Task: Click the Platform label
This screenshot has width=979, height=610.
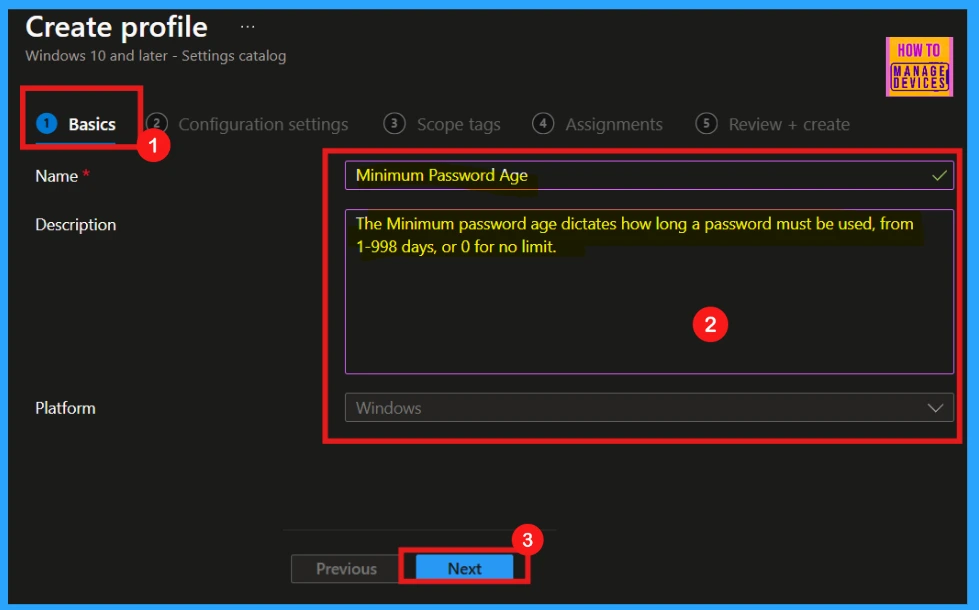Action: tap(65, 408)
